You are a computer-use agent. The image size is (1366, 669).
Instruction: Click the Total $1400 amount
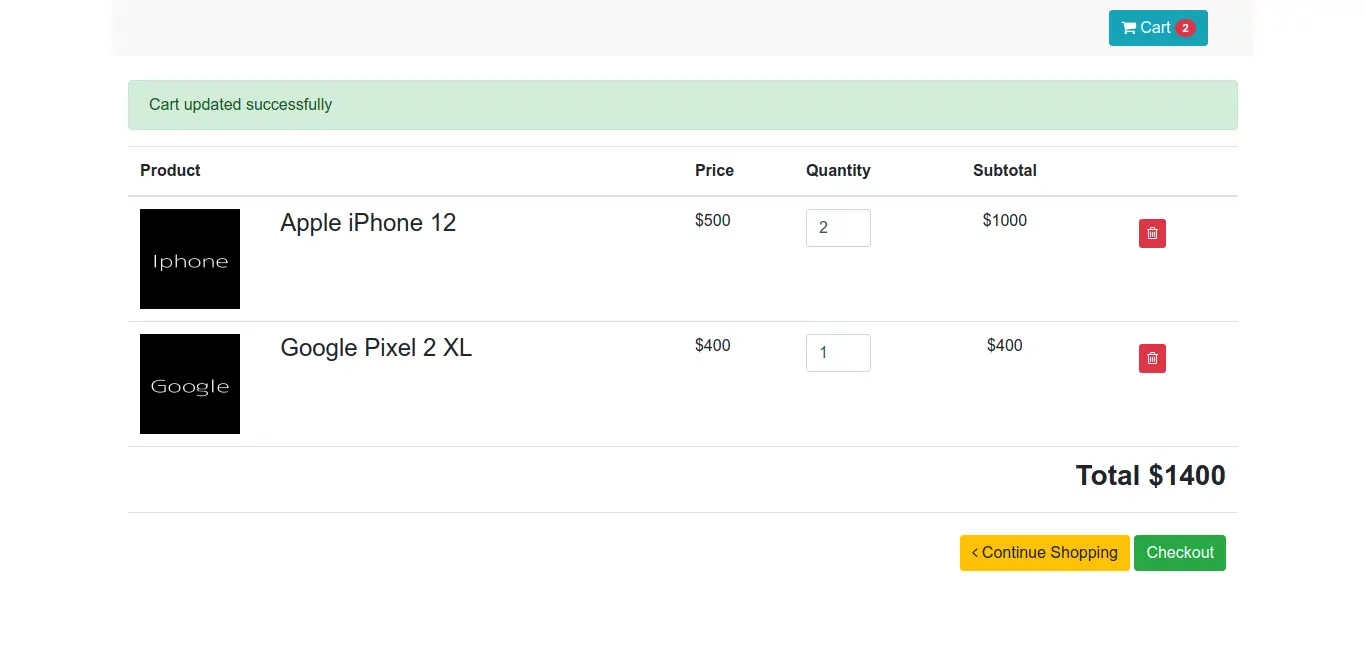(1150, 476)
